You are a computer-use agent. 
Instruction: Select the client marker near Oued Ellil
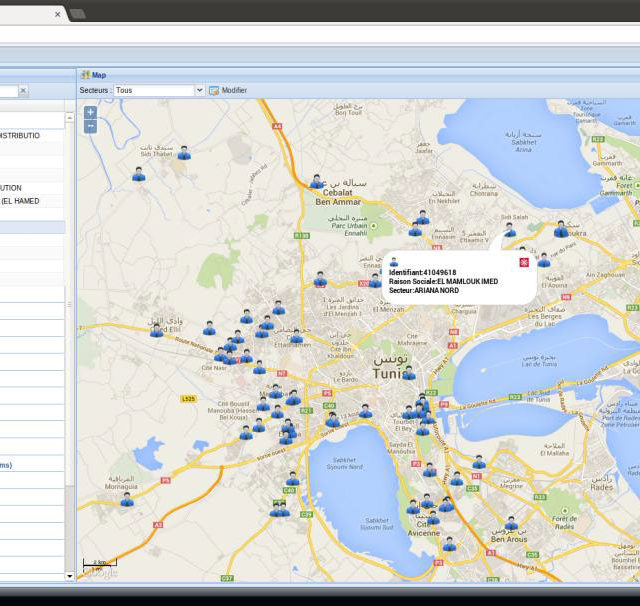pyautogui.click(x=157, y=330)
